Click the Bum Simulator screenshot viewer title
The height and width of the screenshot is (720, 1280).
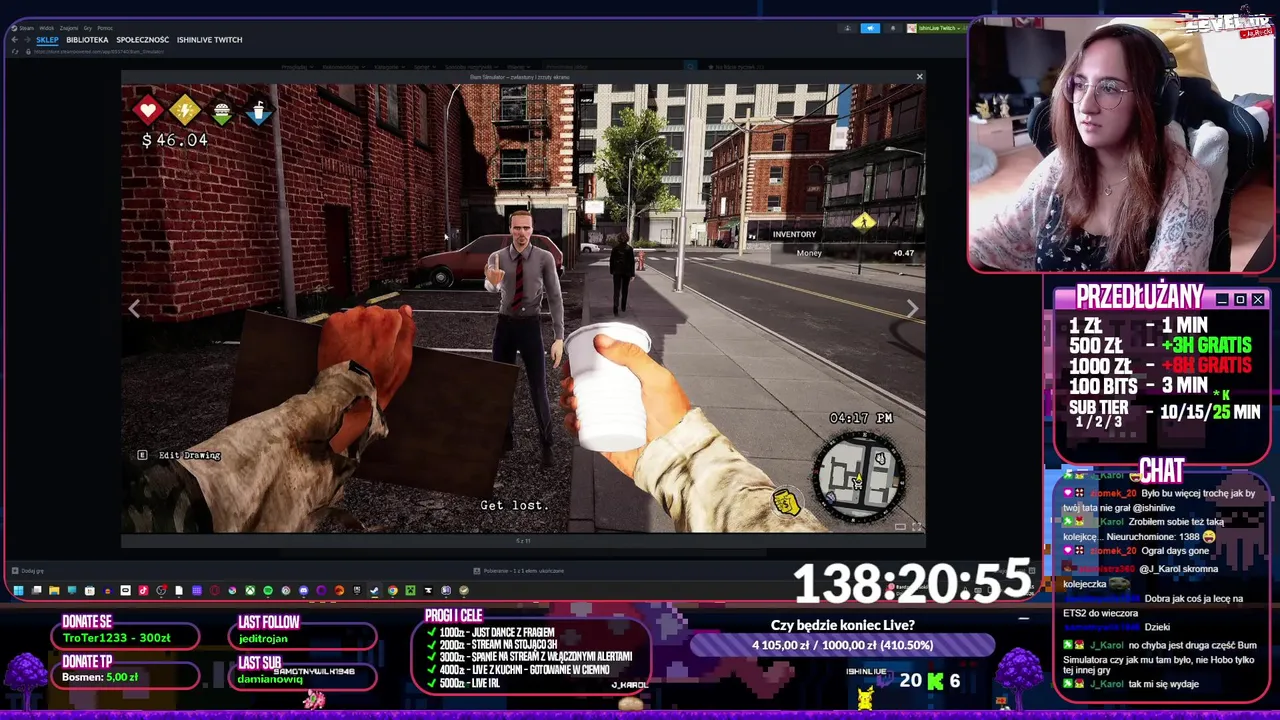point(520,77)
